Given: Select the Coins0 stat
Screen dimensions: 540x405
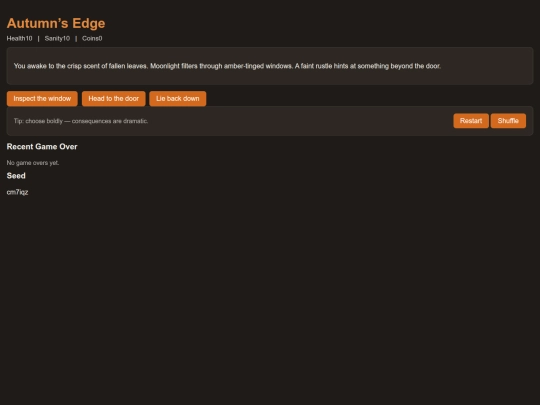Looking at the screenshot, I should pyautogui.click(x=92, y=39).
